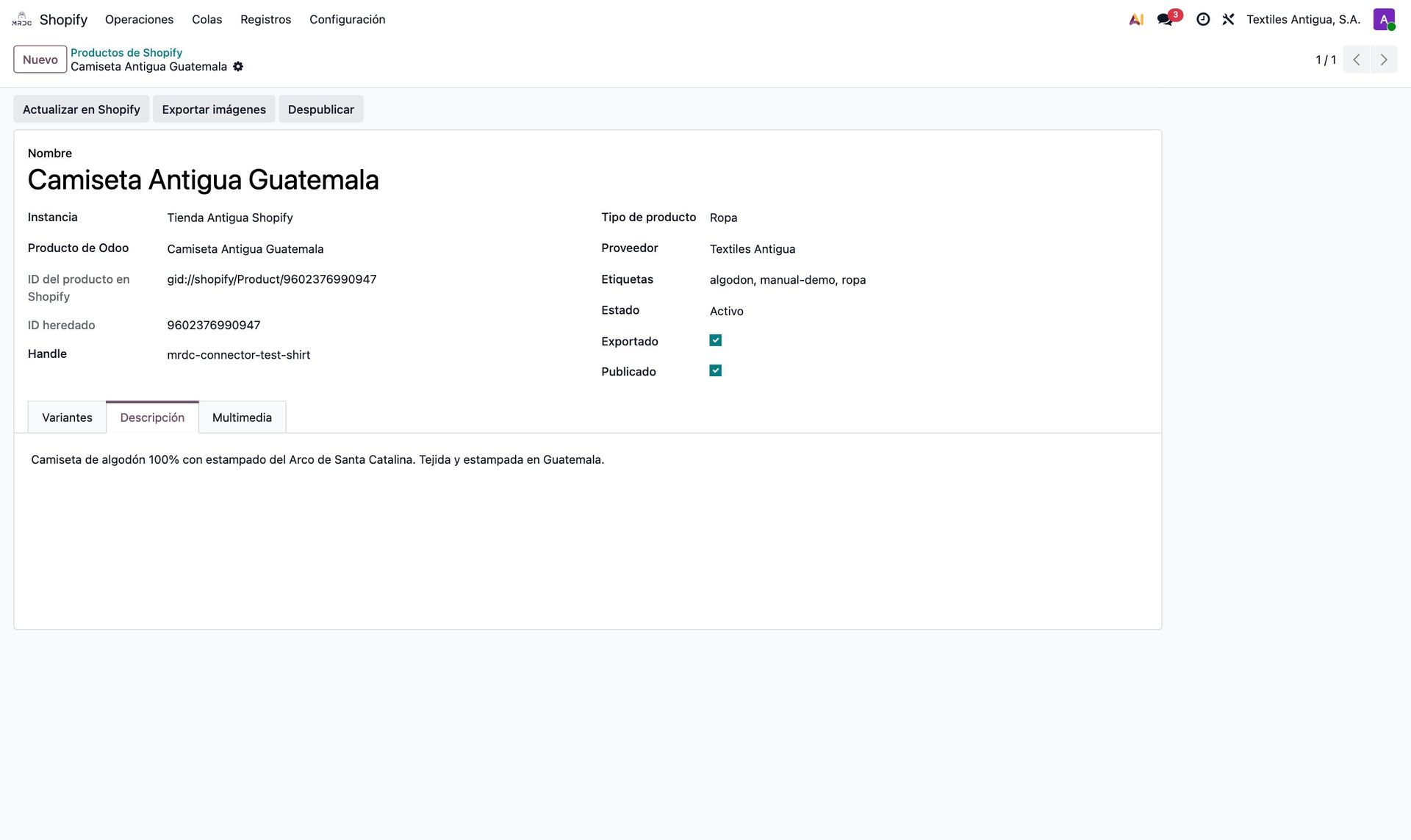Viewport: 1411px width, 840px height.
Task: Open the Operaciones menu
Action: click(140, 20)
